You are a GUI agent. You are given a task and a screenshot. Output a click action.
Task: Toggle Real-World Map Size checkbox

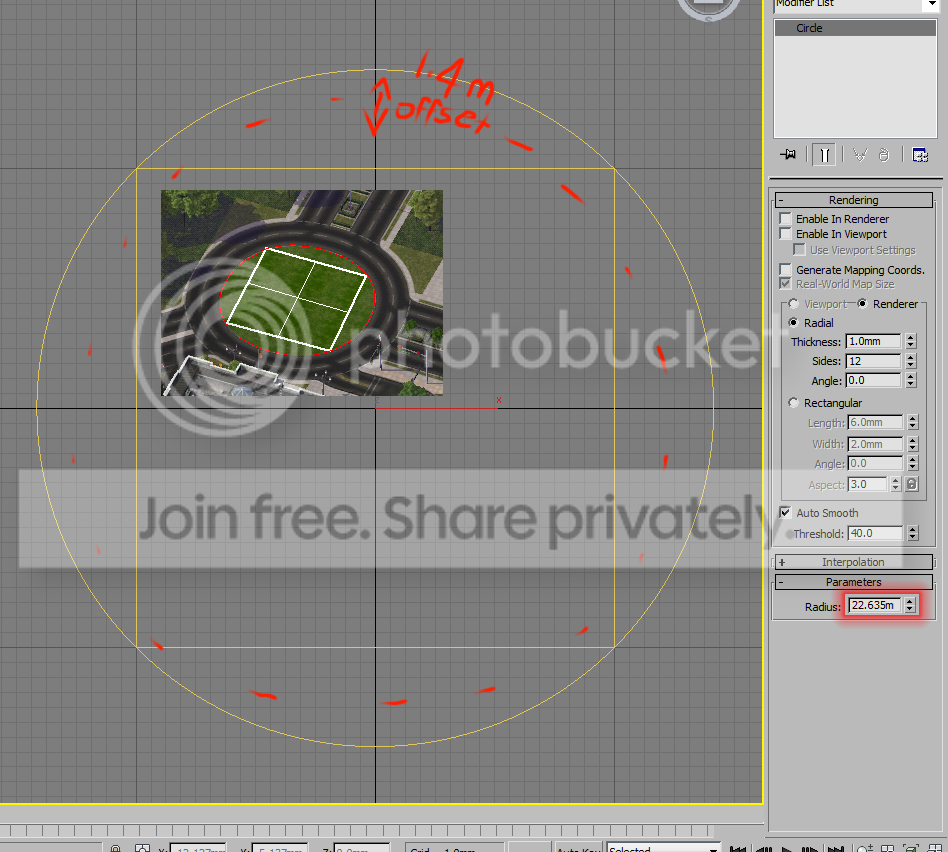785,284
